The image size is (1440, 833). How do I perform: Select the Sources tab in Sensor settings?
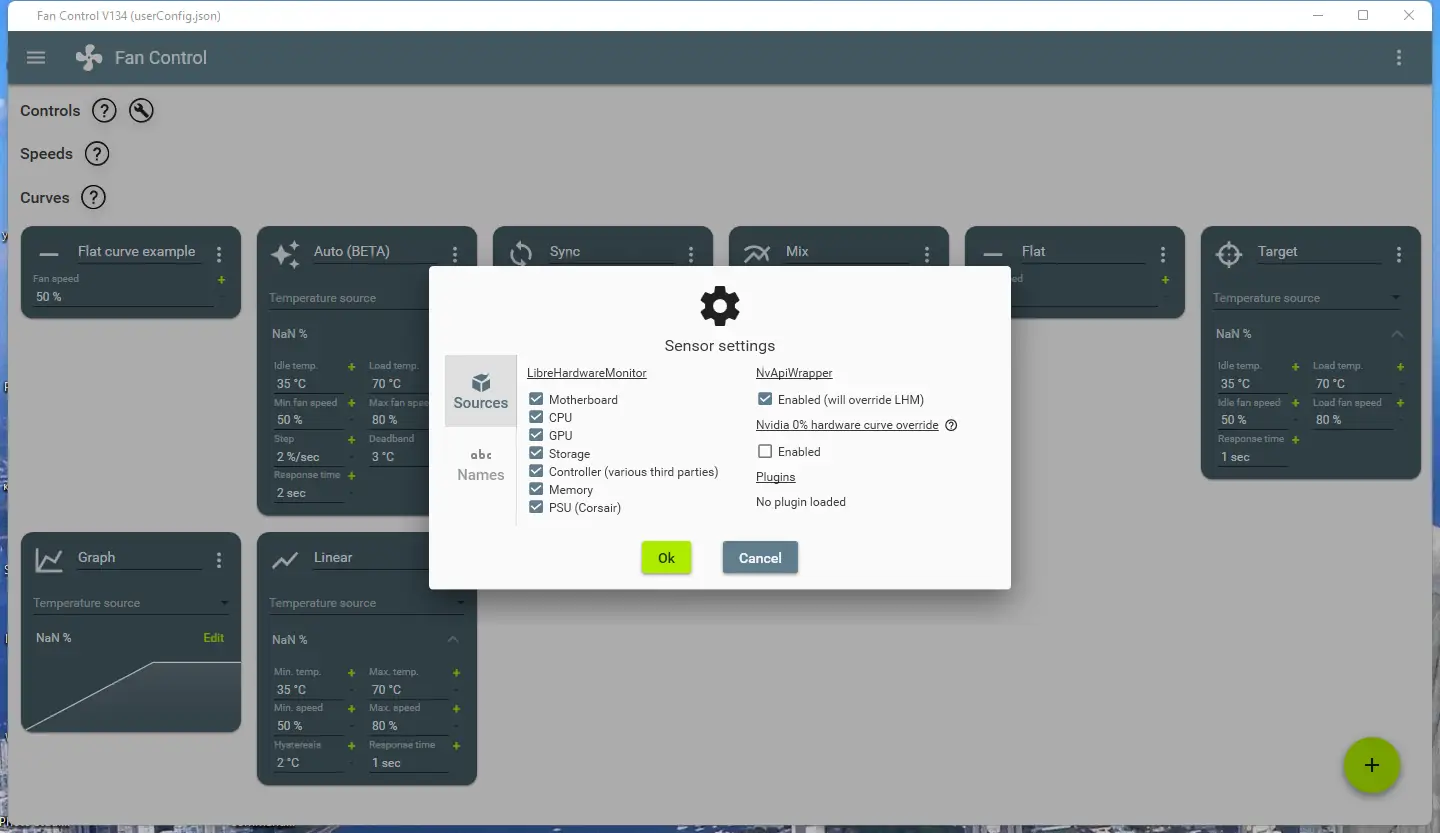click(481, 391)
